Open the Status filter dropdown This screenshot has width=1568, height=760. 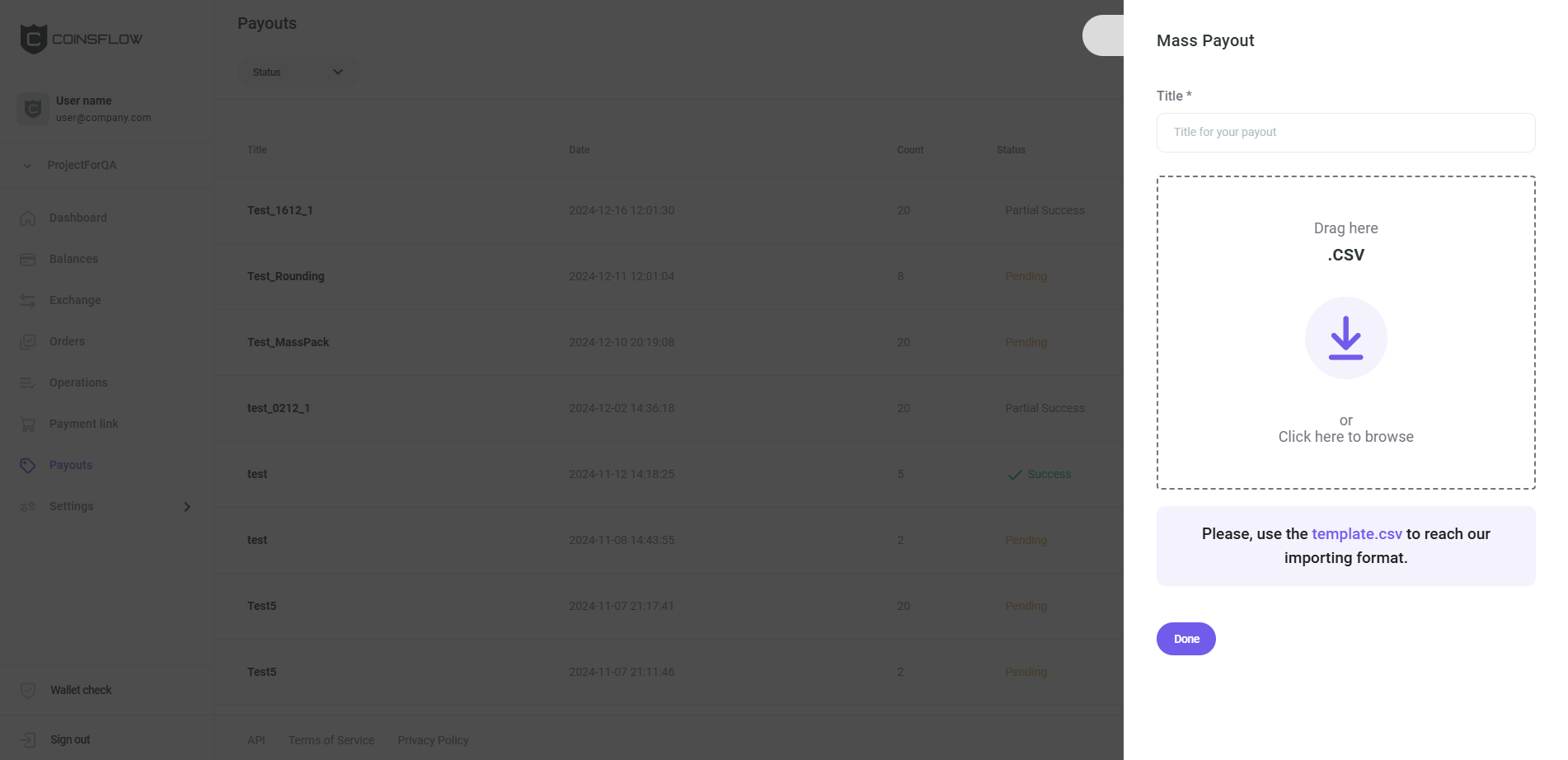point(298,73)
